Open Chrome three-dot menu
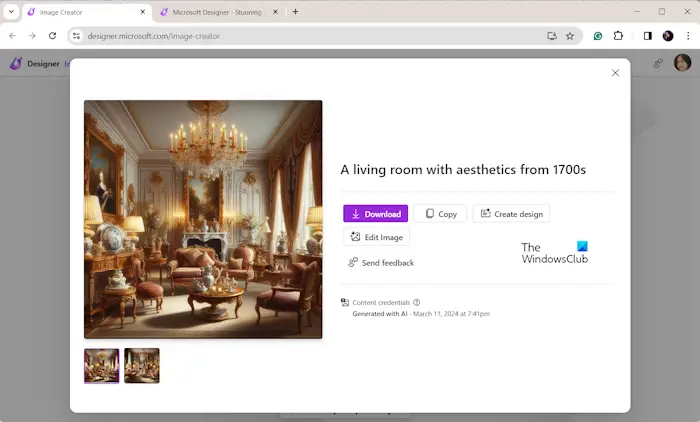The image size is (700, 422). coord(688,36)
